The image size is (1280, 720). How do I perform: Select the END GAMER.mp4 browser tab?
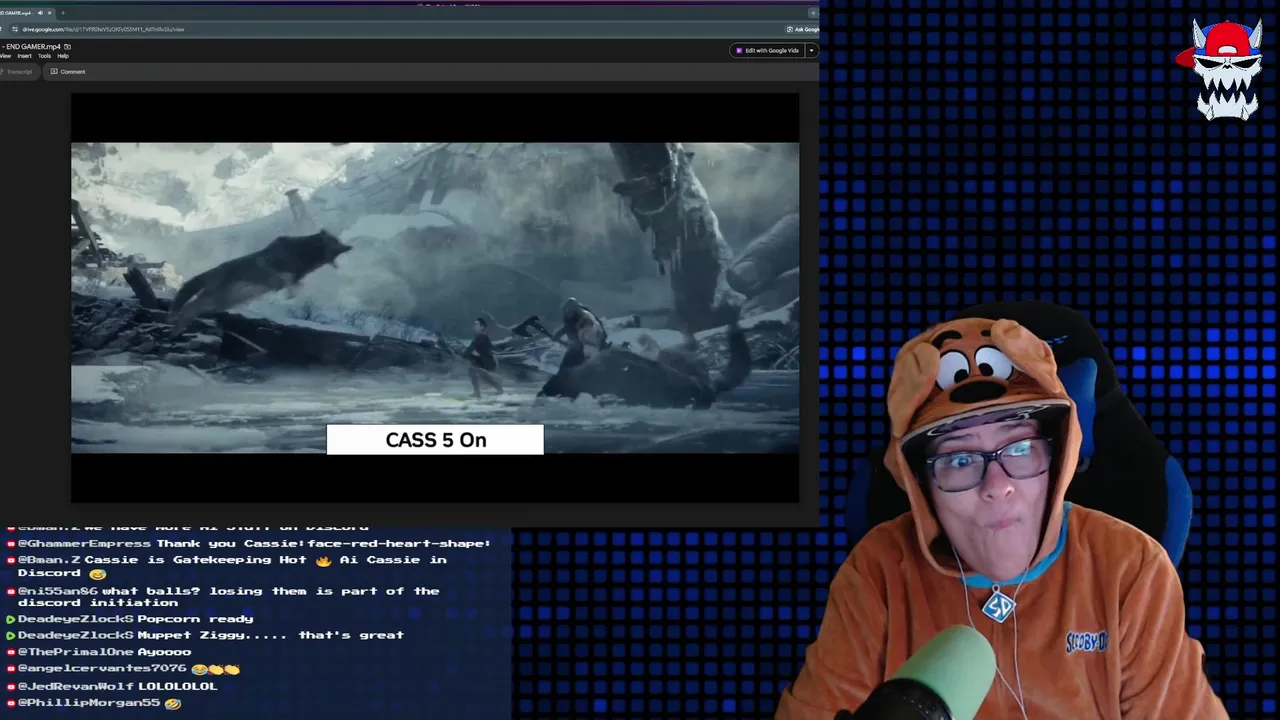(28, 13)
